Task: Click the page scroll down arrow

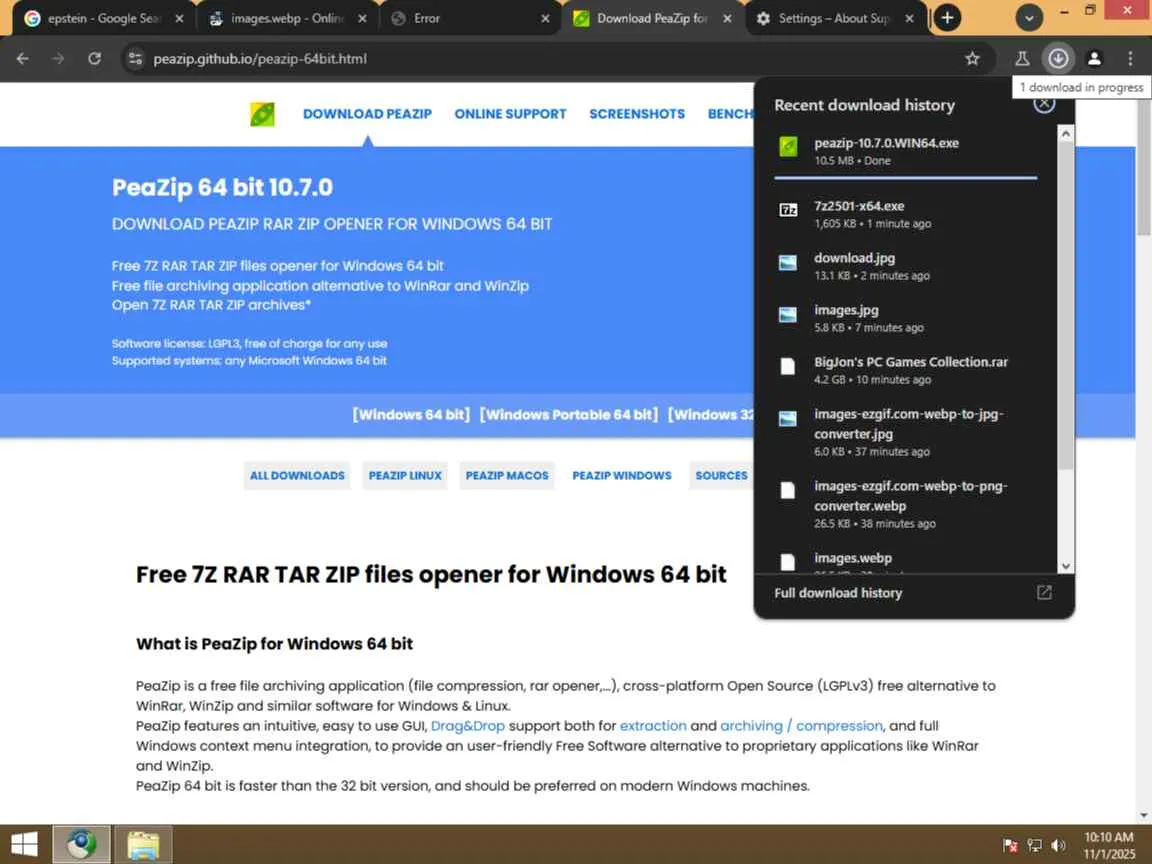Action: coord(1144,816)
